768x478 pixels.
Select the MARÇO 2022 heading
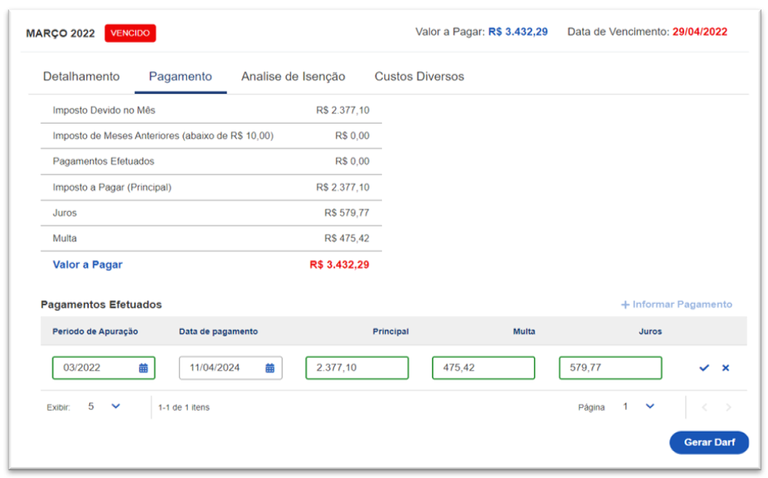pyautogui.click(x=60, y=33)
